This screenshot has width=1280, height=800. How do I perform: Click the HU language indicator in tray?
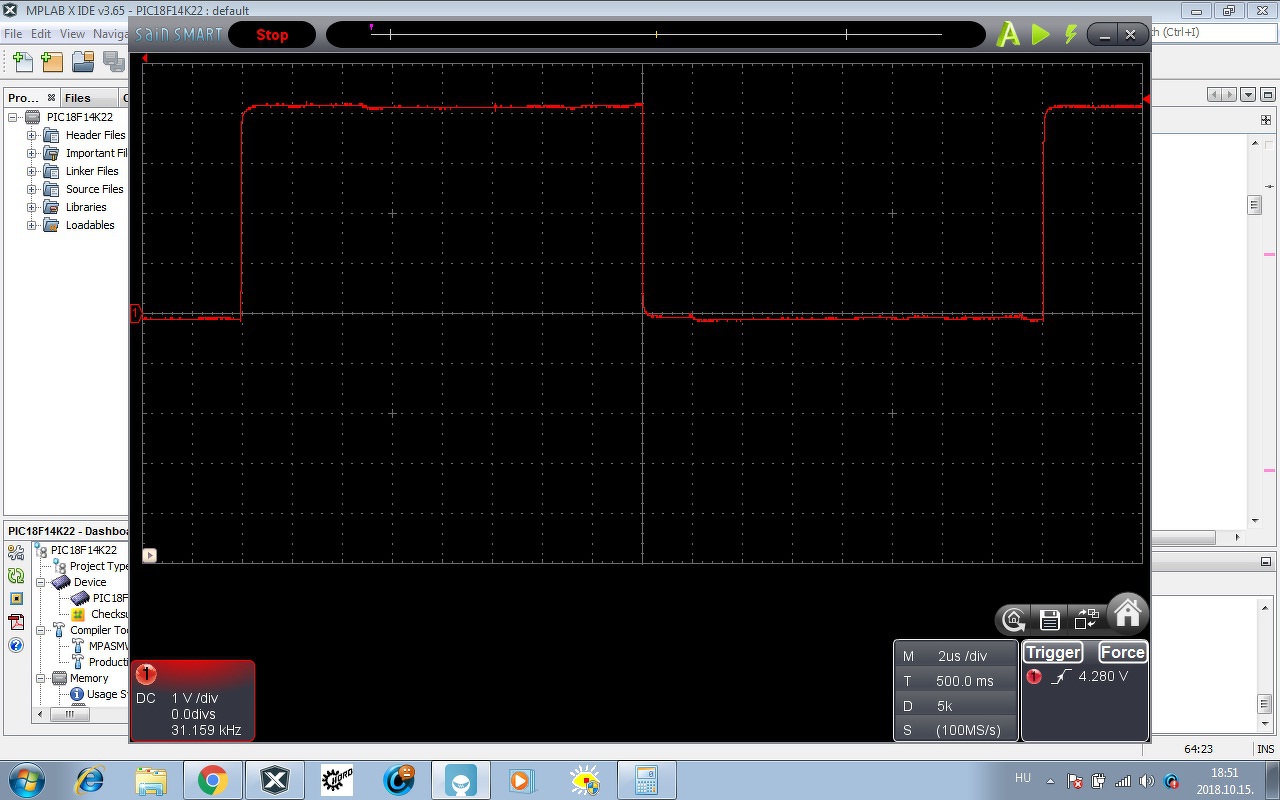(1022, 778)
